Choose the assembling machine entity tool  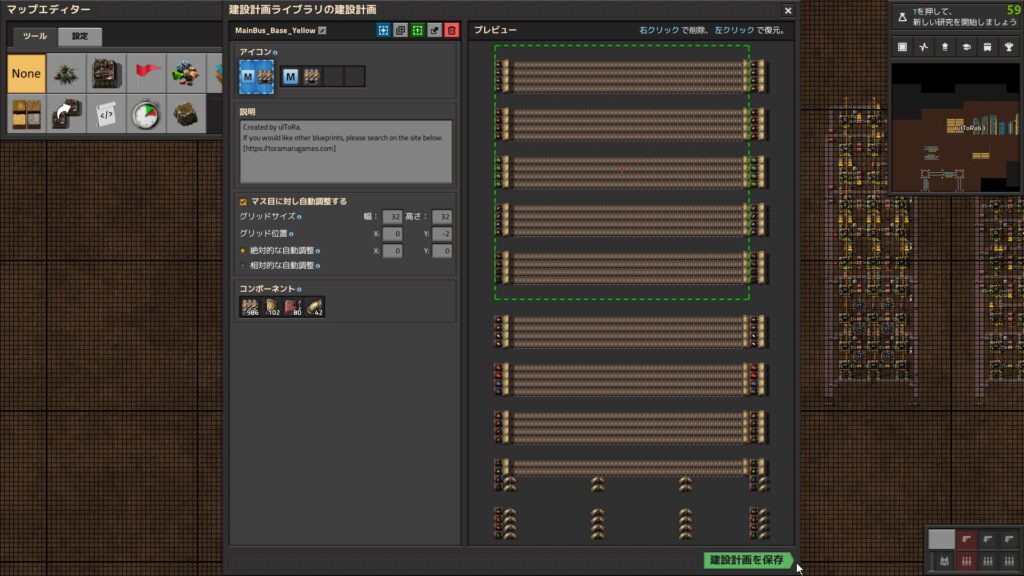tap(106, 73)
